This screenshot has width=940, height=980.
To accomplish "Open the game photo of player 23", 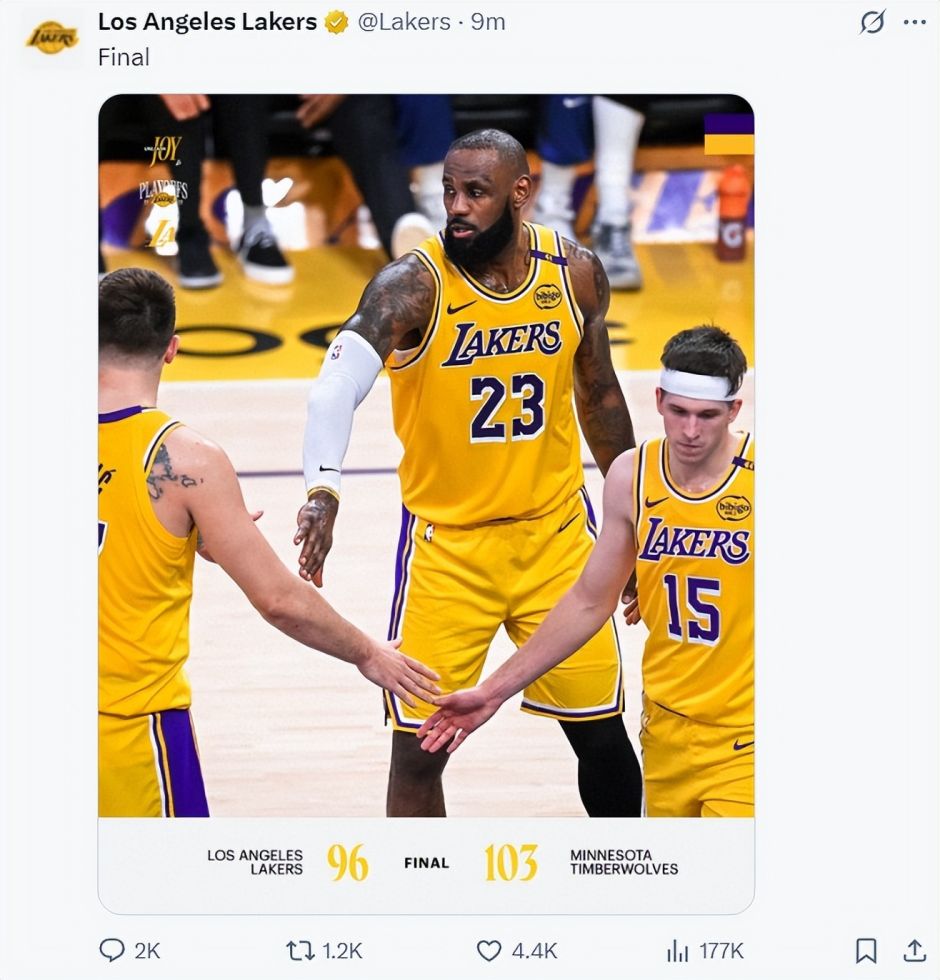I will 426,455.
